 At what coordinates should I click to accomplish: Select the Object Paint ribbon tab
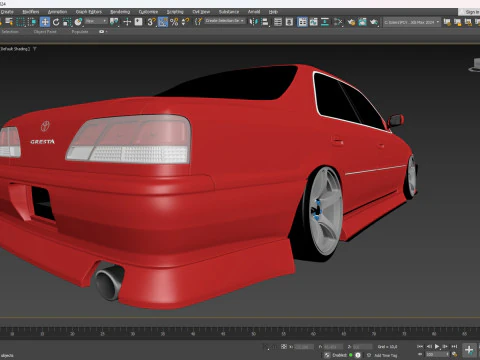(45, 32)
